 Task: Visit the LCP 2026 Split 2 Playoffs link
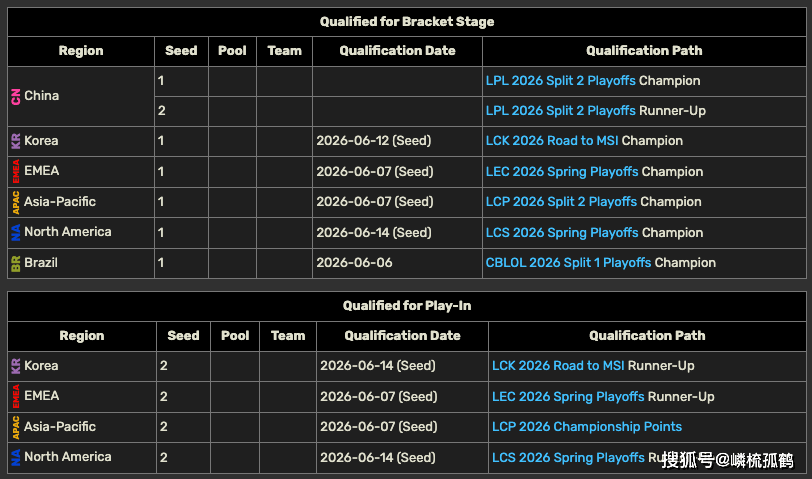[561, 202]
